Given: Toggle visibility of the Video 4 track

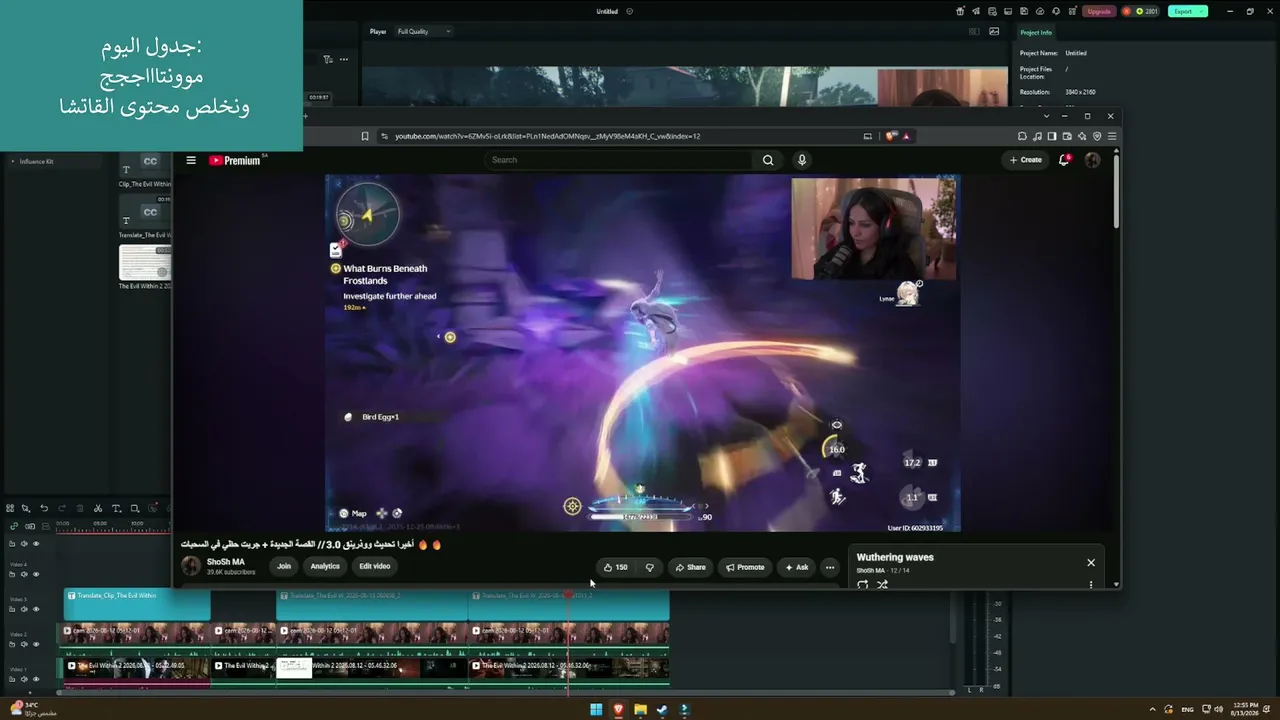Looking at the screenshot, I should (x=36, y=574).
